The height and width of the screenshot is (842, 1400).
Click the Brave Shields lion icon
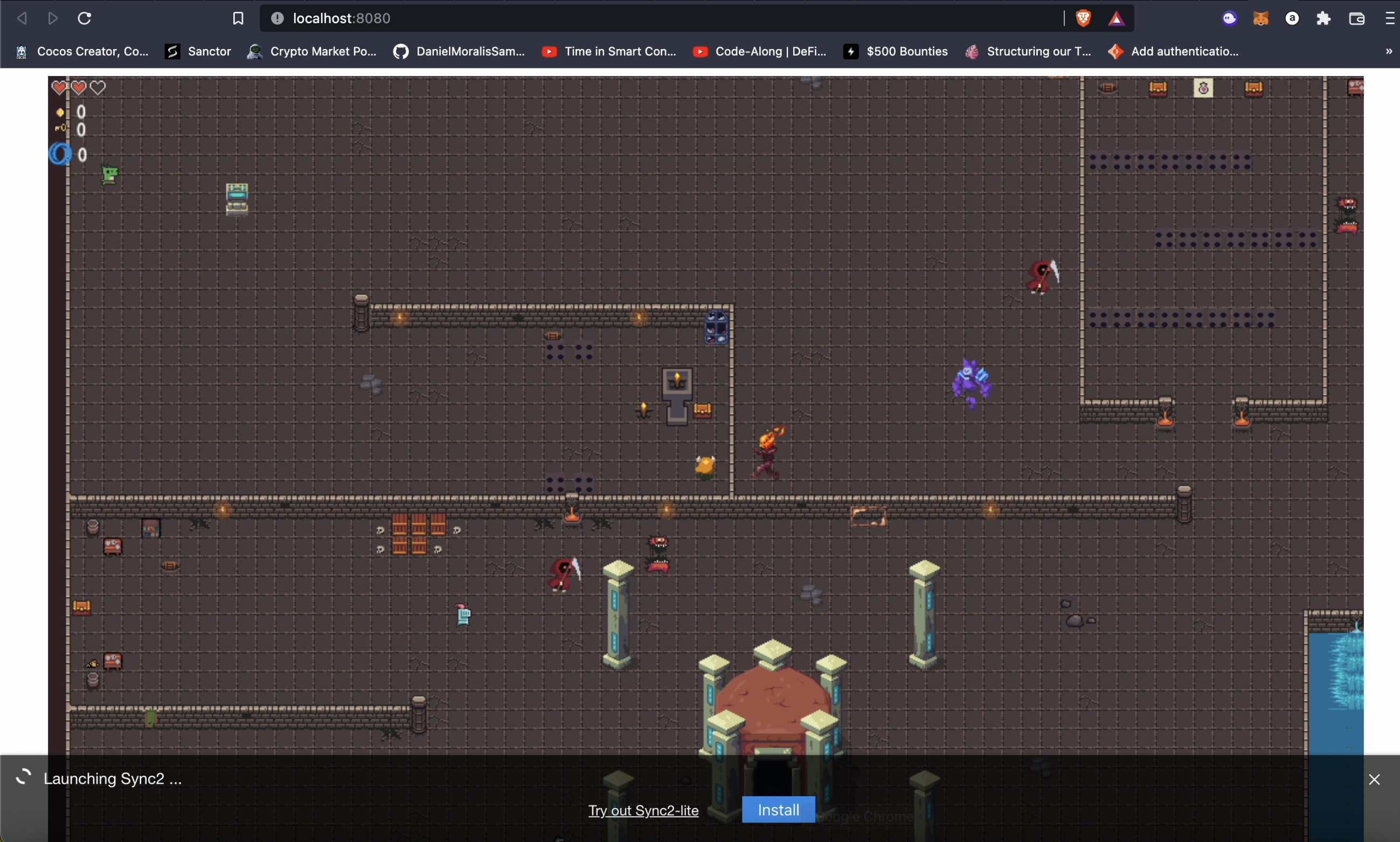1083,19
